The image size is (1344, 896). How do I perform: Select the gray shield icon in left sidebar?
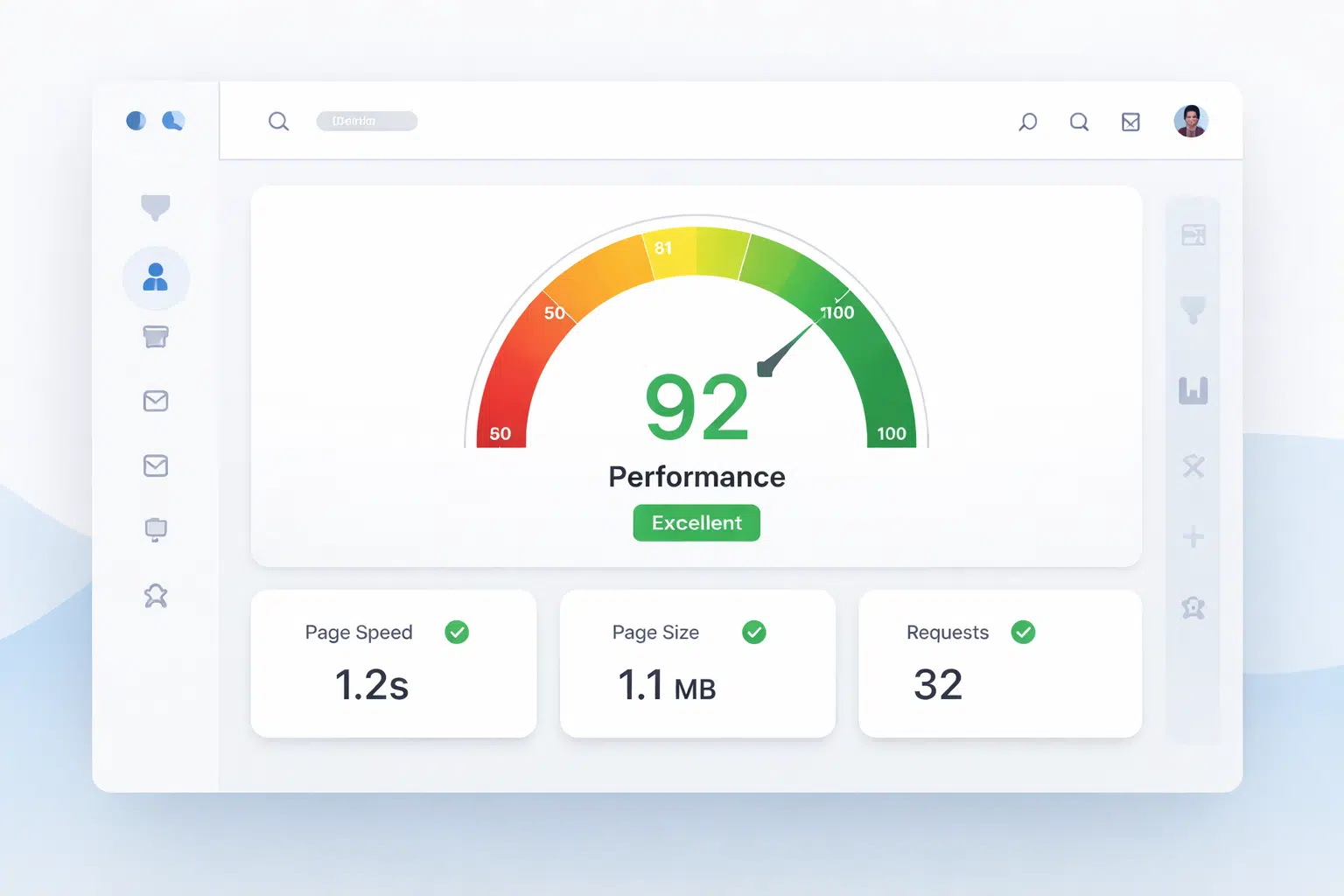click(x=156, y=207)
